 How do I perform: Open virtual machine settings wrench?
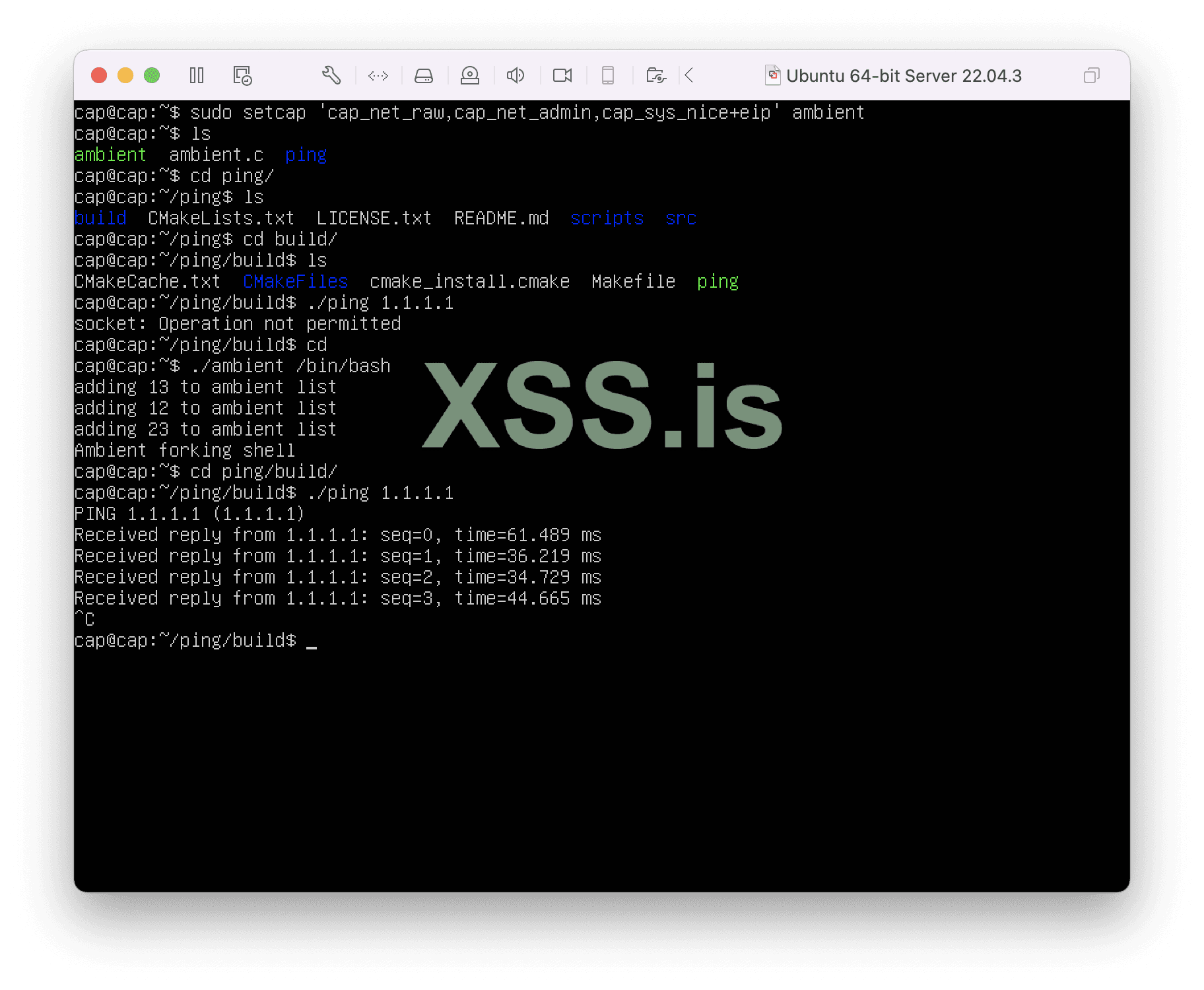(331, 75)
